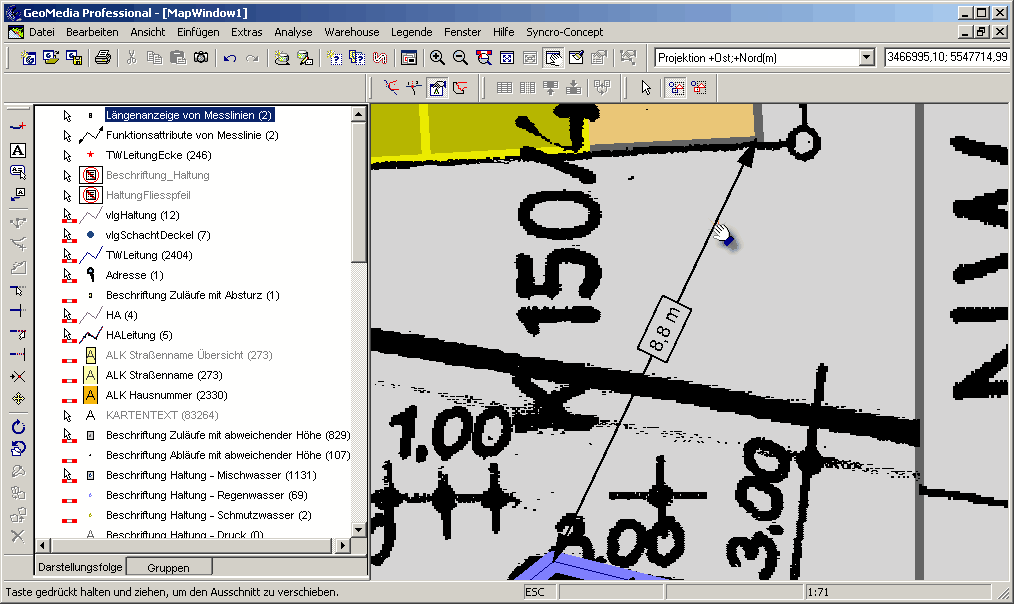Screen dimensions: 1014x604
Task: Click the Undo arrow icon
Action: coord(230,58)
